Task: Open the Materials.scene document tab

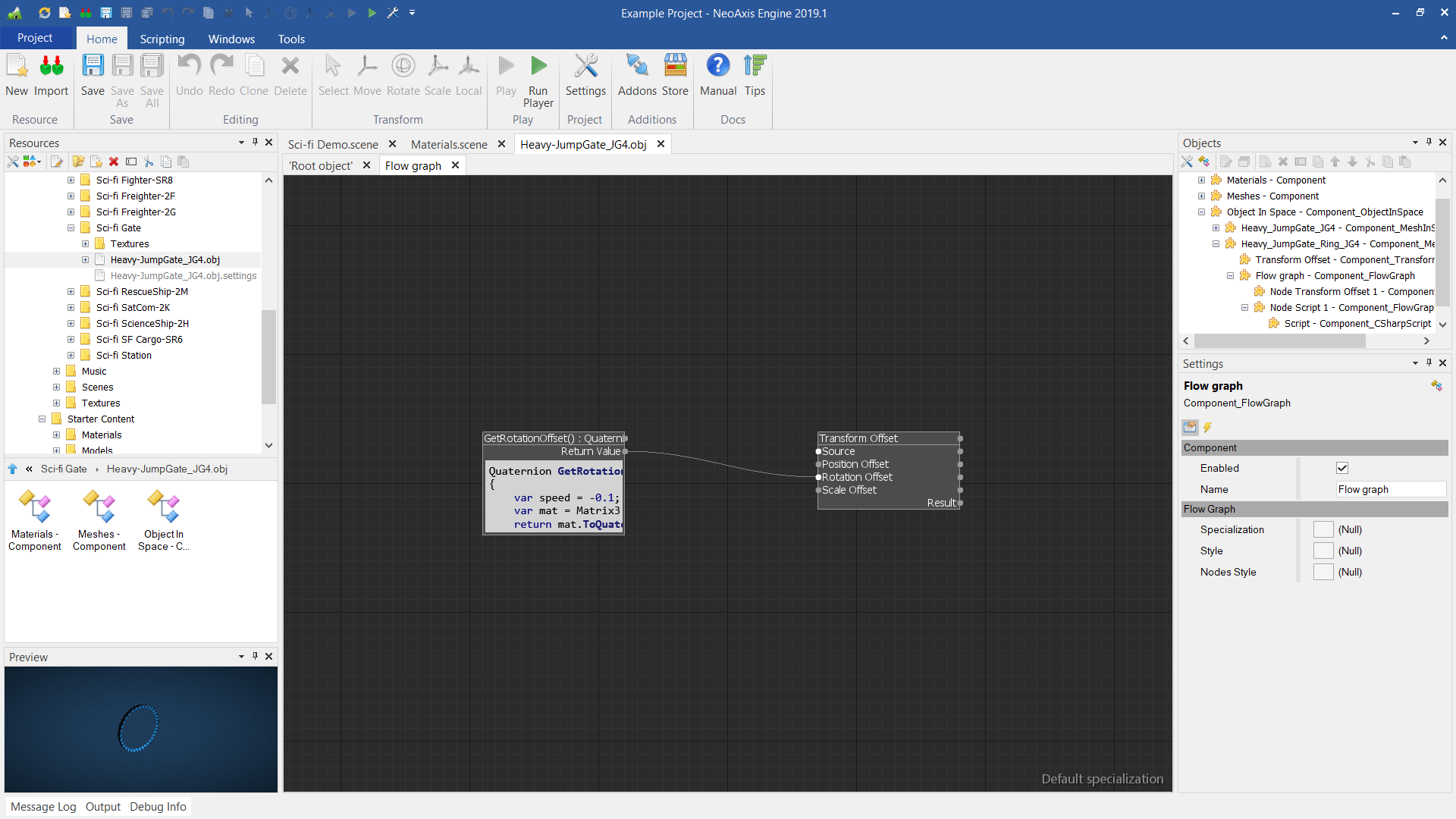Action: pyautogui.click(x=449, y=144)
